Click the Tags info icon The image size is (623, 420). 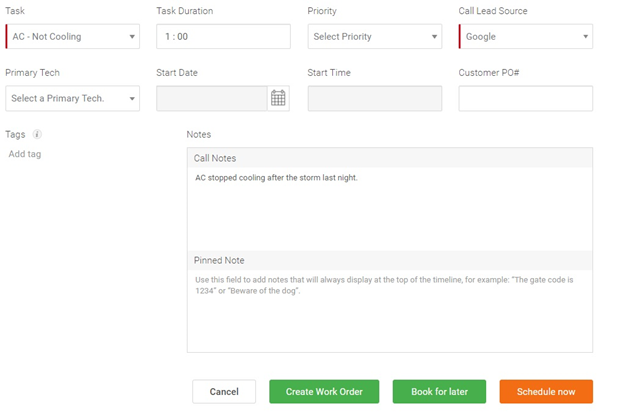click(x=37, y=134)
